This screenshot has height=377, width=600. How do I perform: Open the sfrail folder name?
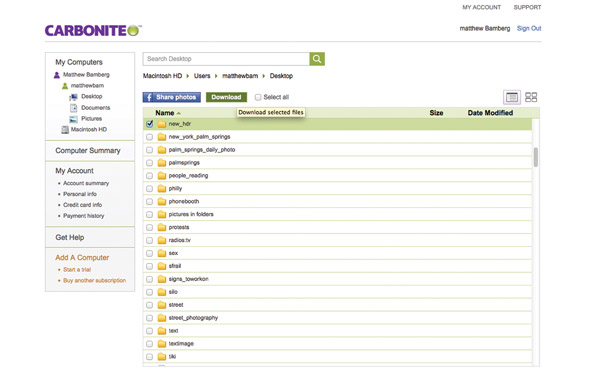point(174,266)
